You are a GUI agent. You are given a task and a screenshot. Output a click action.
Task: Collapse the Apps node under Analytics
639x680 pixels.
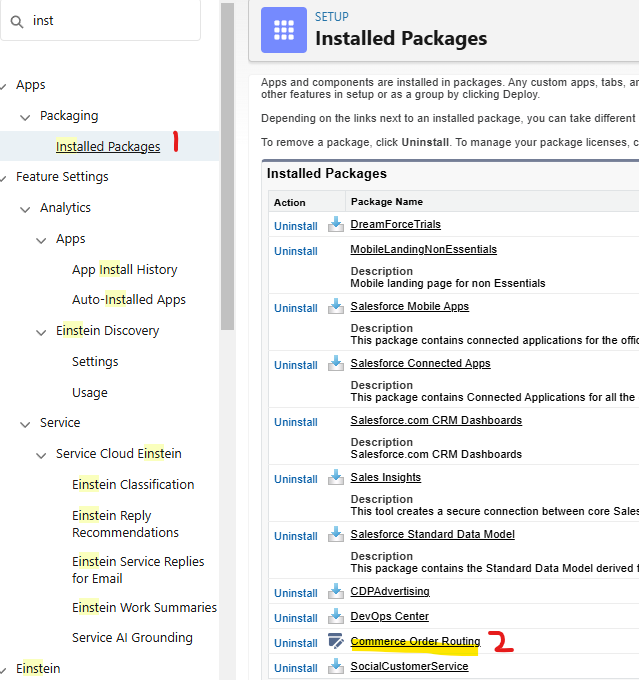(x=41, y=240)
